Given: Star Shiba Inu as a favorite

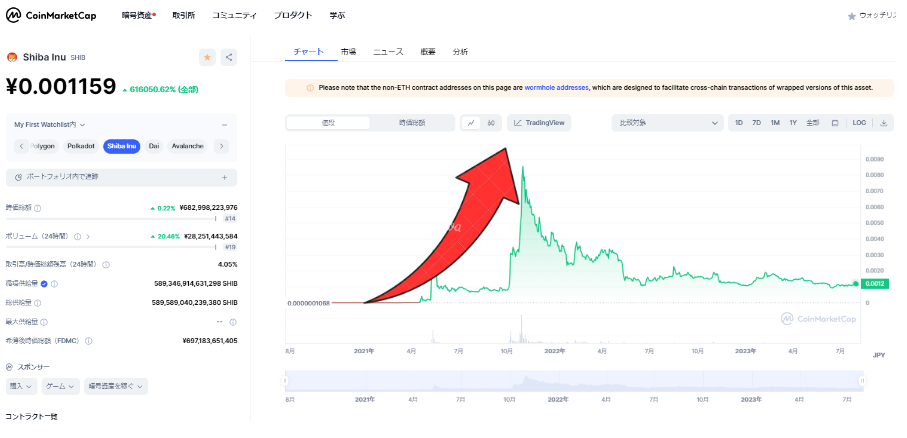Looking at the screenshot, I should (x=207, y=57).
